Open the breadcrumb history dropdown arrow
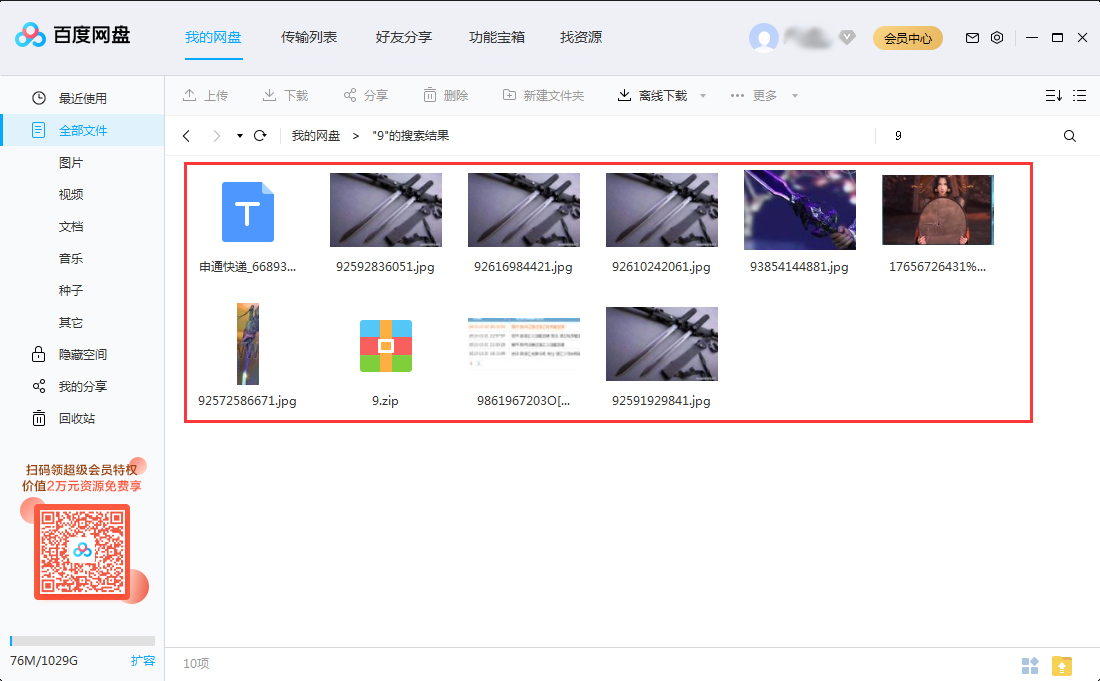Viewport: 1100px width, 681px height. pyautogui.click(x=238, y=135)
